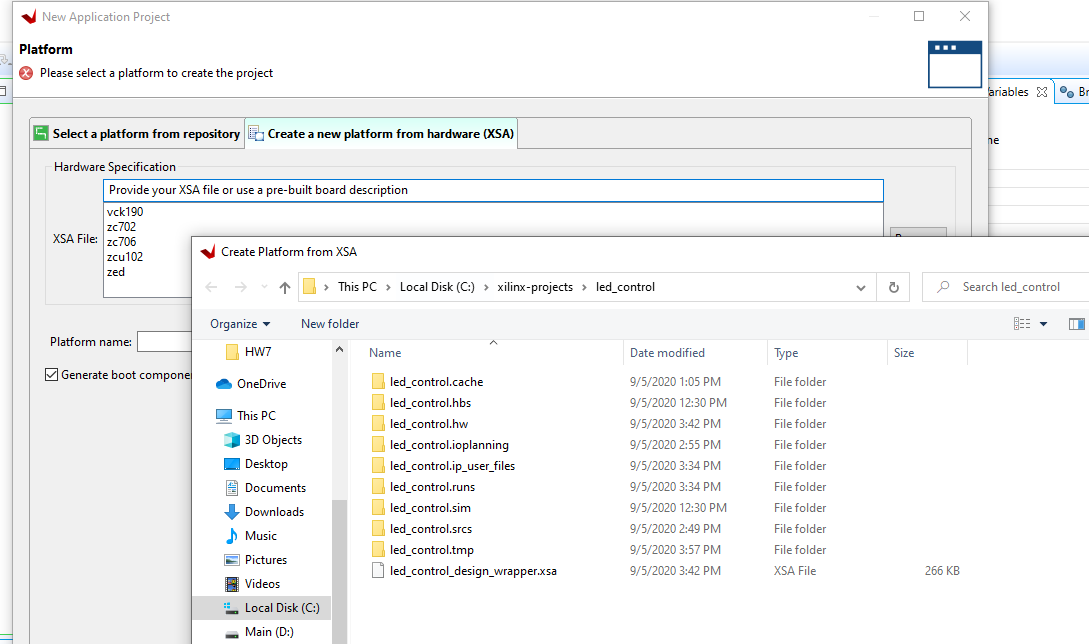Switch to 'Create a new platform from hardware (XSA)' tab
Image resolution: width=1089 pixels, height=644 pixels.
click(381, 133)
